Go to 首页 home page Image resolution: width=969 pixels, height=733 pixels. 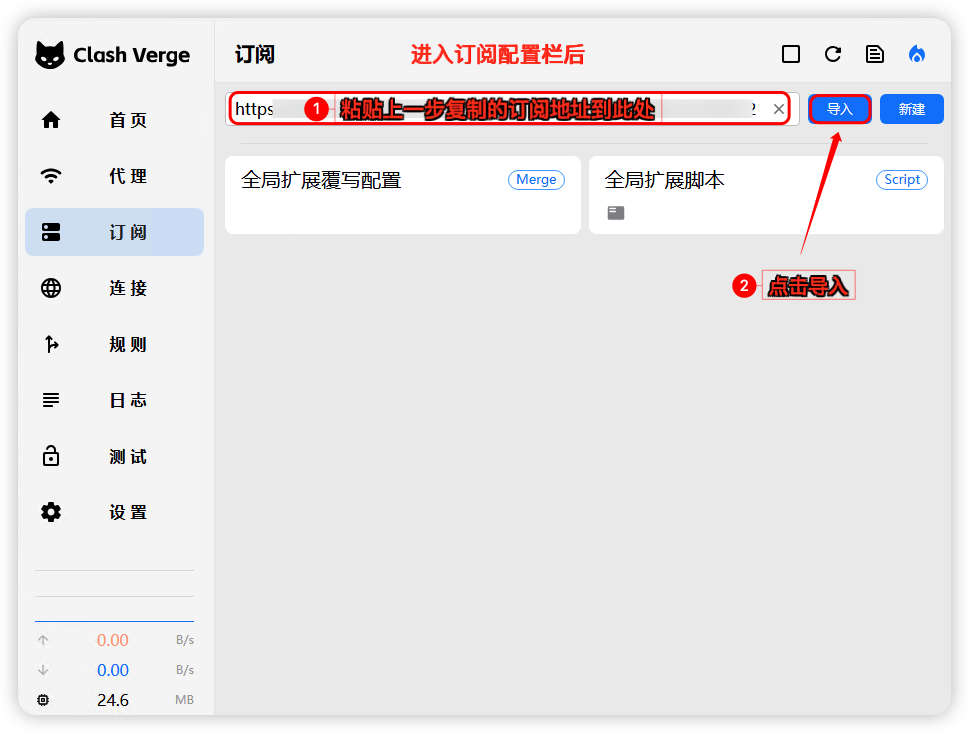click(x=114, y=120)
